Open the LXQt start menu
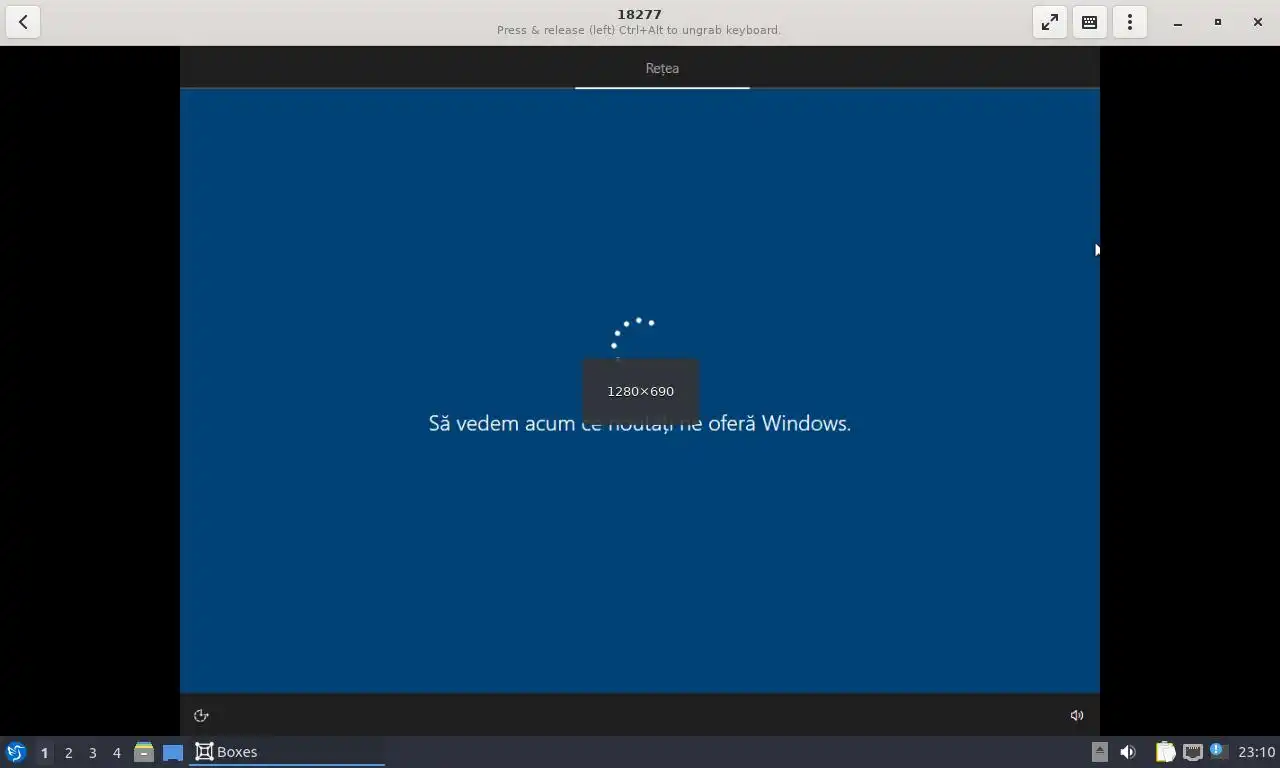The height and width of the screenshot is (768, 1280). coord(16,752)
